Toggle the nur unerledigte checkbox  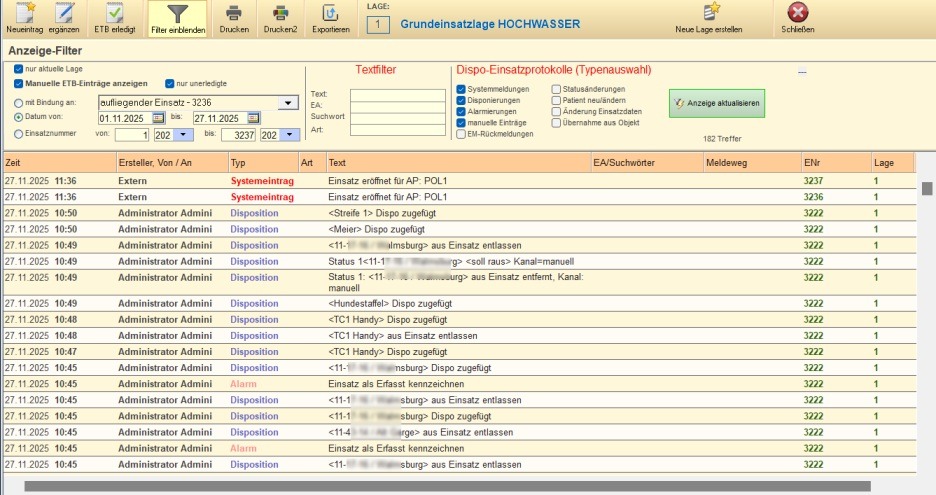point(170,83)
